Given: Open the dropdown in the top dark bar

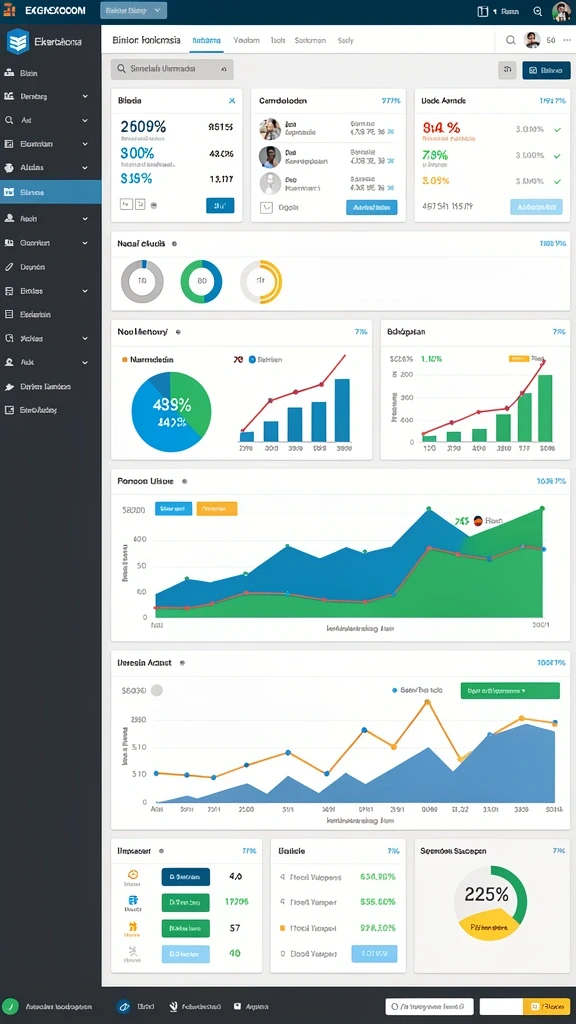Looking at the screenshot, I should tap(134, 10).
